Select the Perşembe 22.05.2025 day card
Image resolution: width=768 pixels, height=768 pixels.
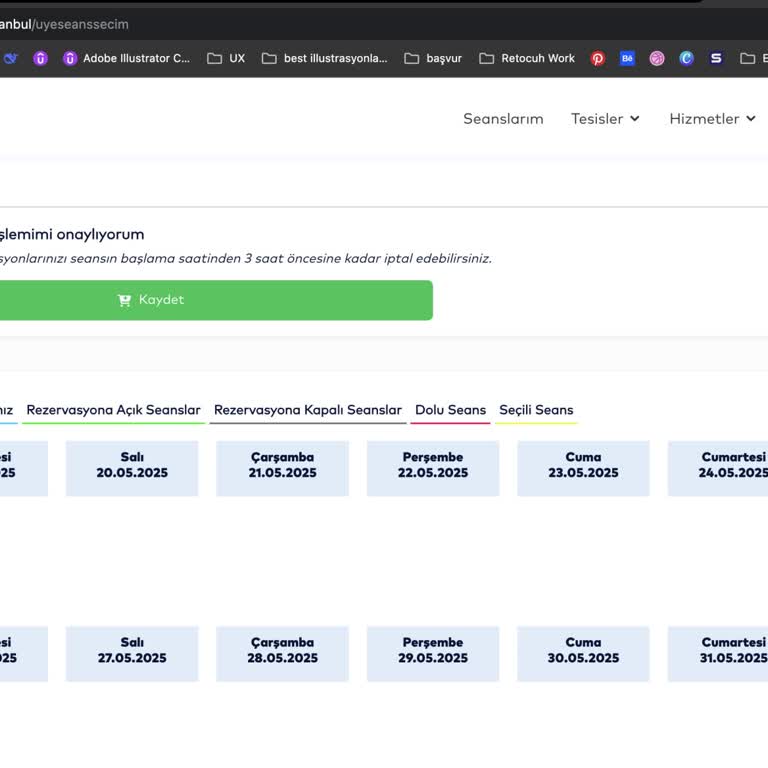pos(433,468)
